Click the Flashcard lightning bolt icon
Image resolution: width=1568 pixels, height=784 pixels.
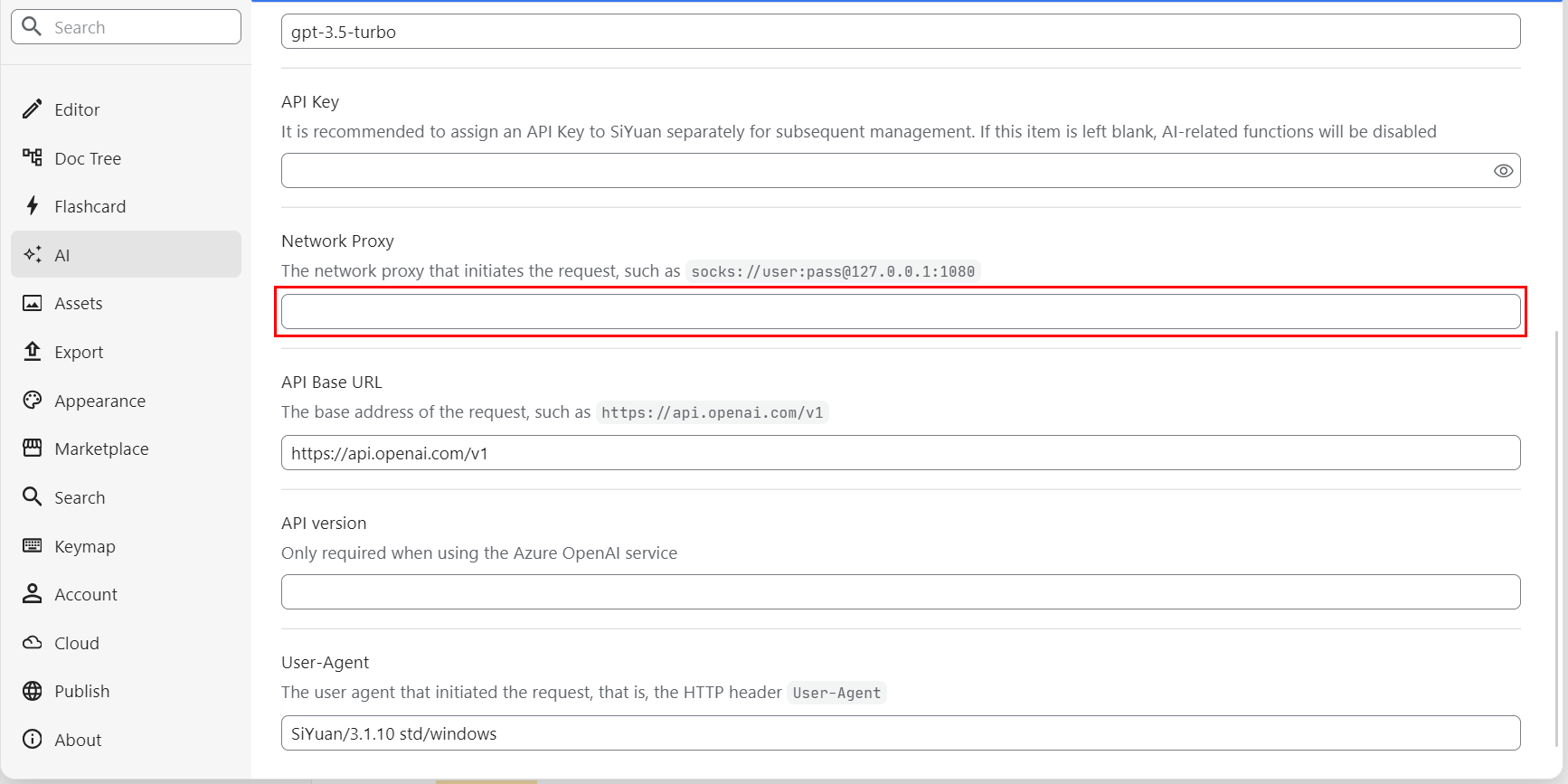33,206
